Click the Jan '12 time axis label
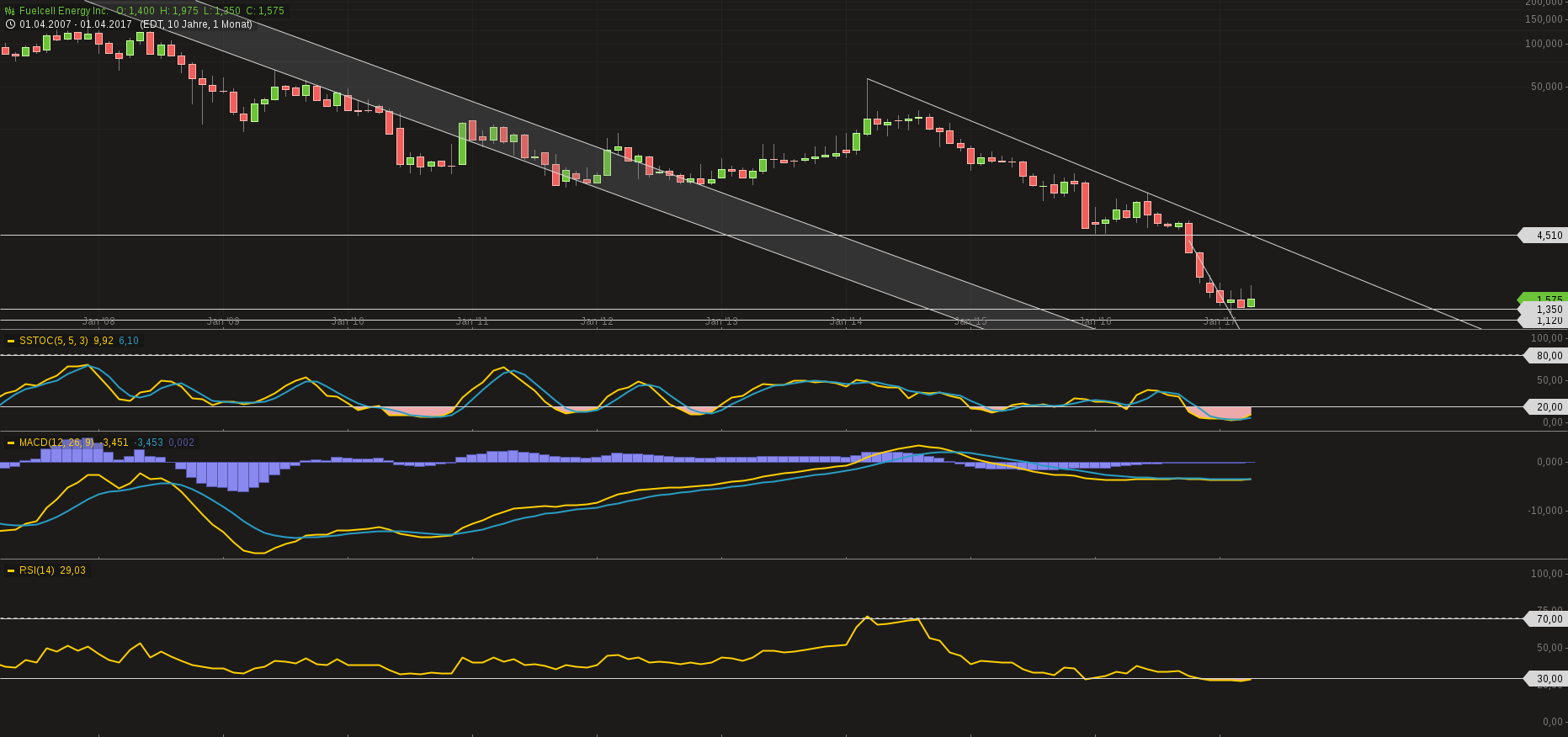 pyautogui.click(x=598, y=321)
